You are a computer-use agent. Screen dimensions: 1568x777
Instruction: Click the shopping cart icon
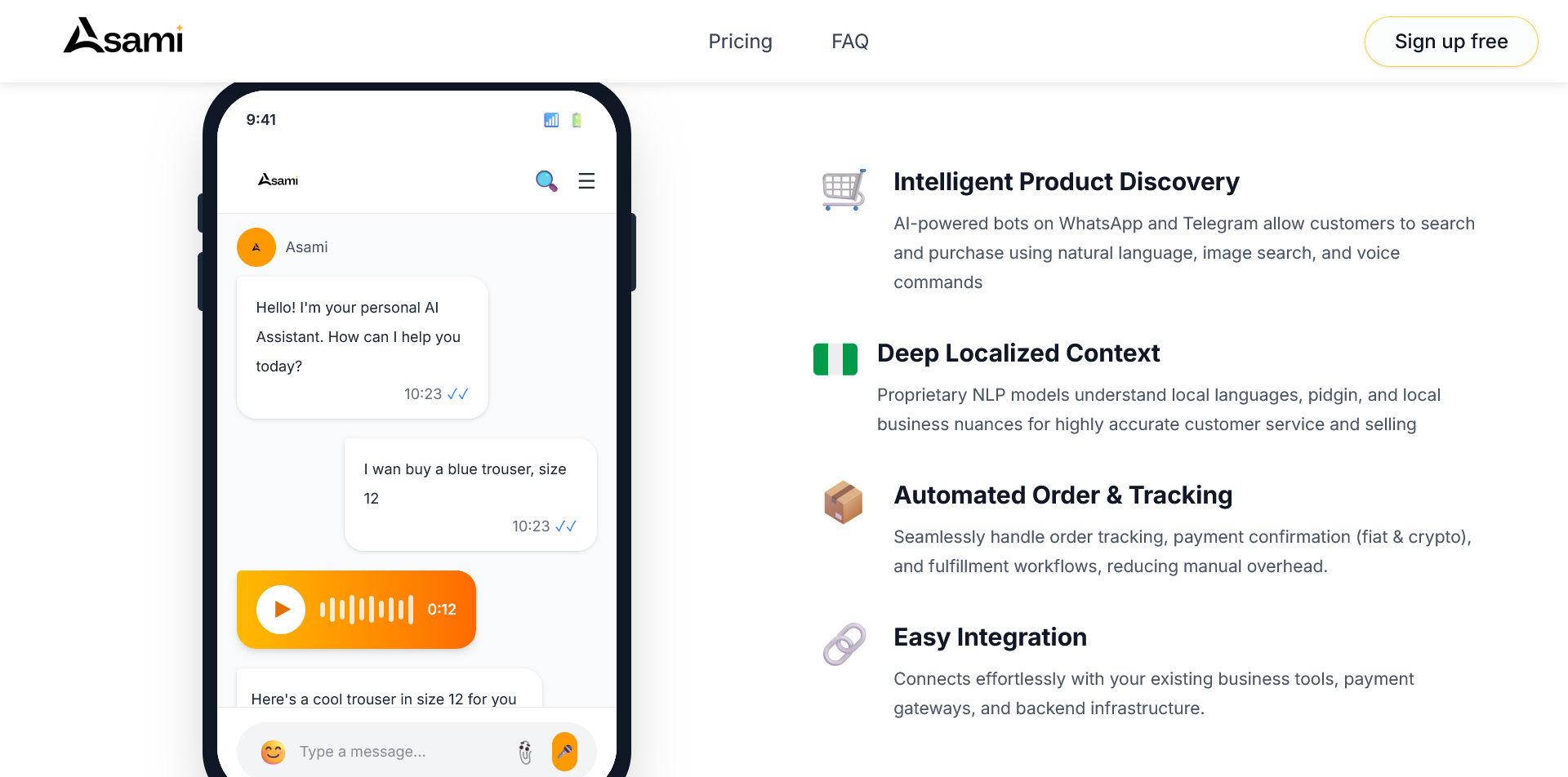point(844,189)
